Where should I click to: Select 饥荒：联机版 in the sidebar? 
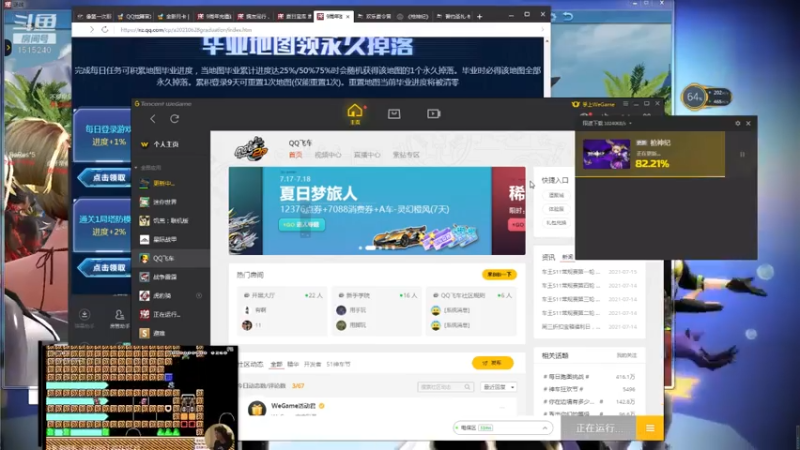[x=170, y=220]
